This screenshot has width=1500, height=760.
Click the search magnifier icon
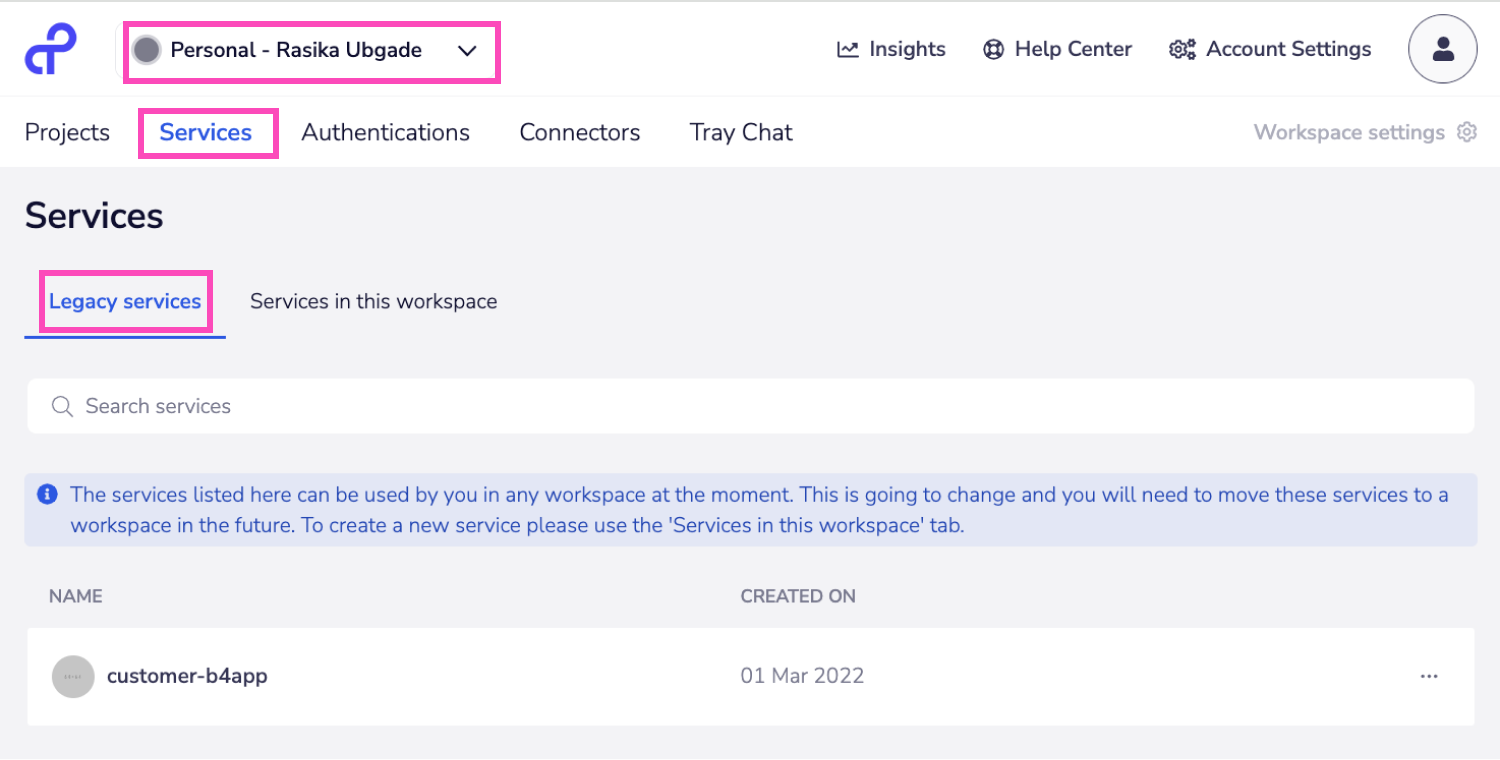(62, 406)
